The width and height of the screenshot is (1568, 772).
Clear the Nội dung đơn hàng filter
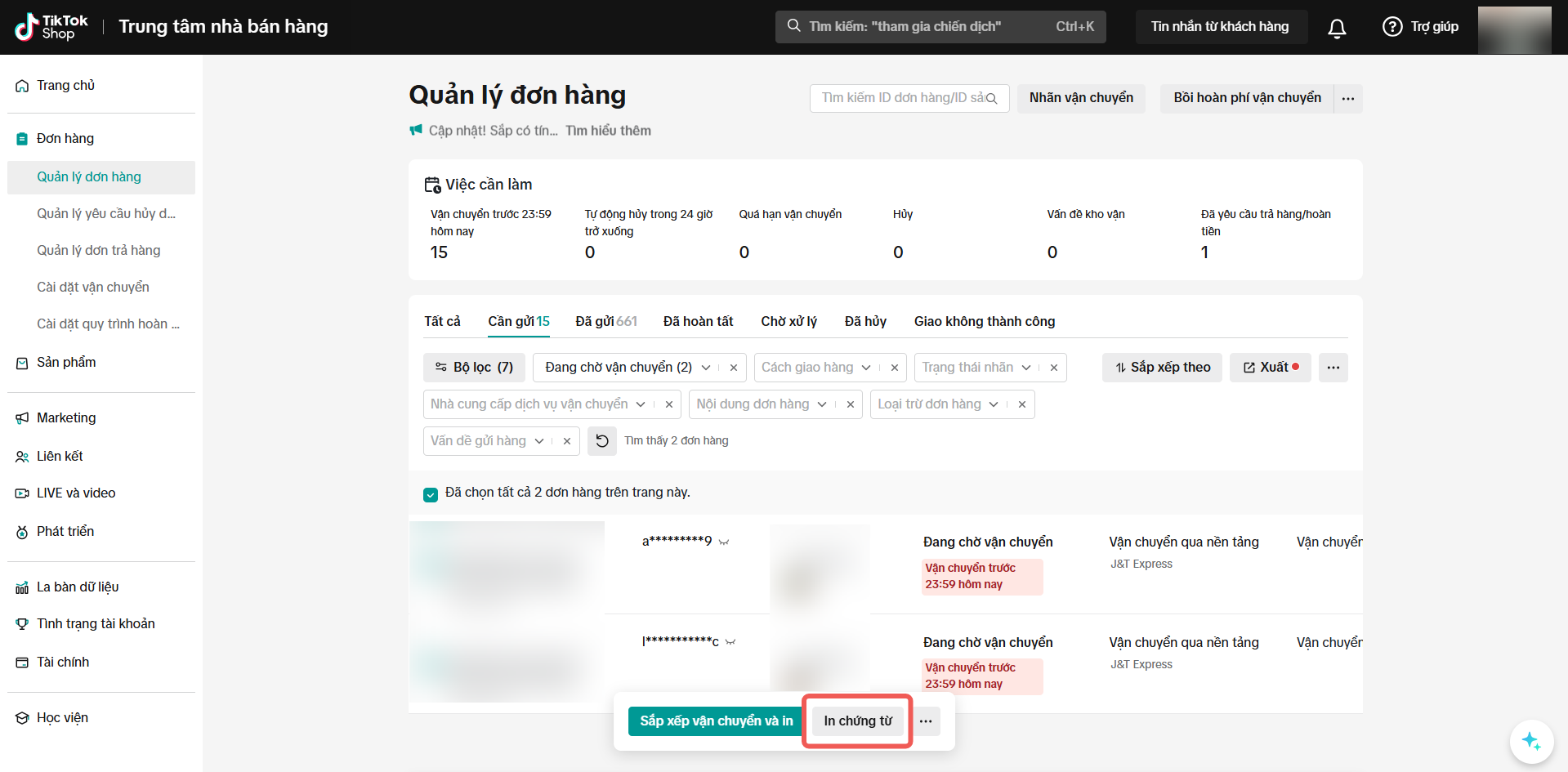(851, 404)
